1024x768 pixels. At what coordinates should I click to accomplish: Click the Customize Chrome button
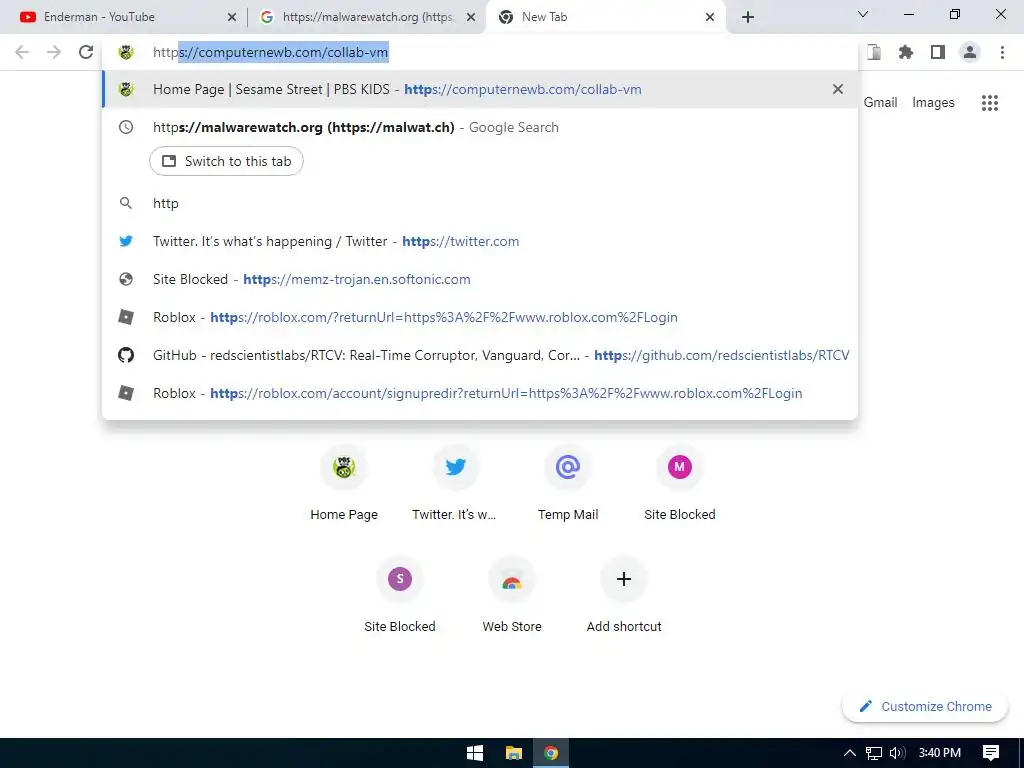925,706
